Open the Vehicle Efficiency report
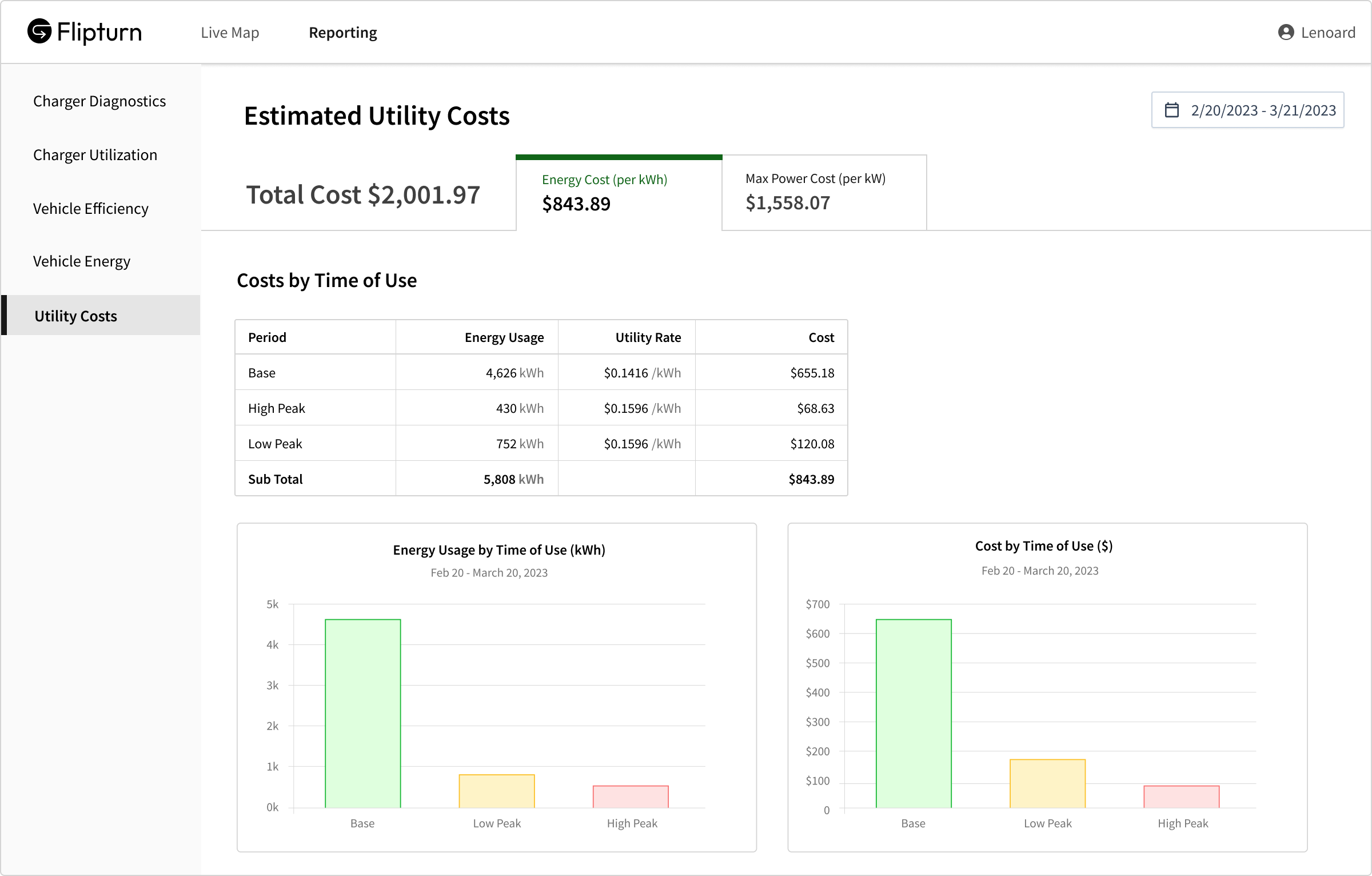 pos(90,209)
